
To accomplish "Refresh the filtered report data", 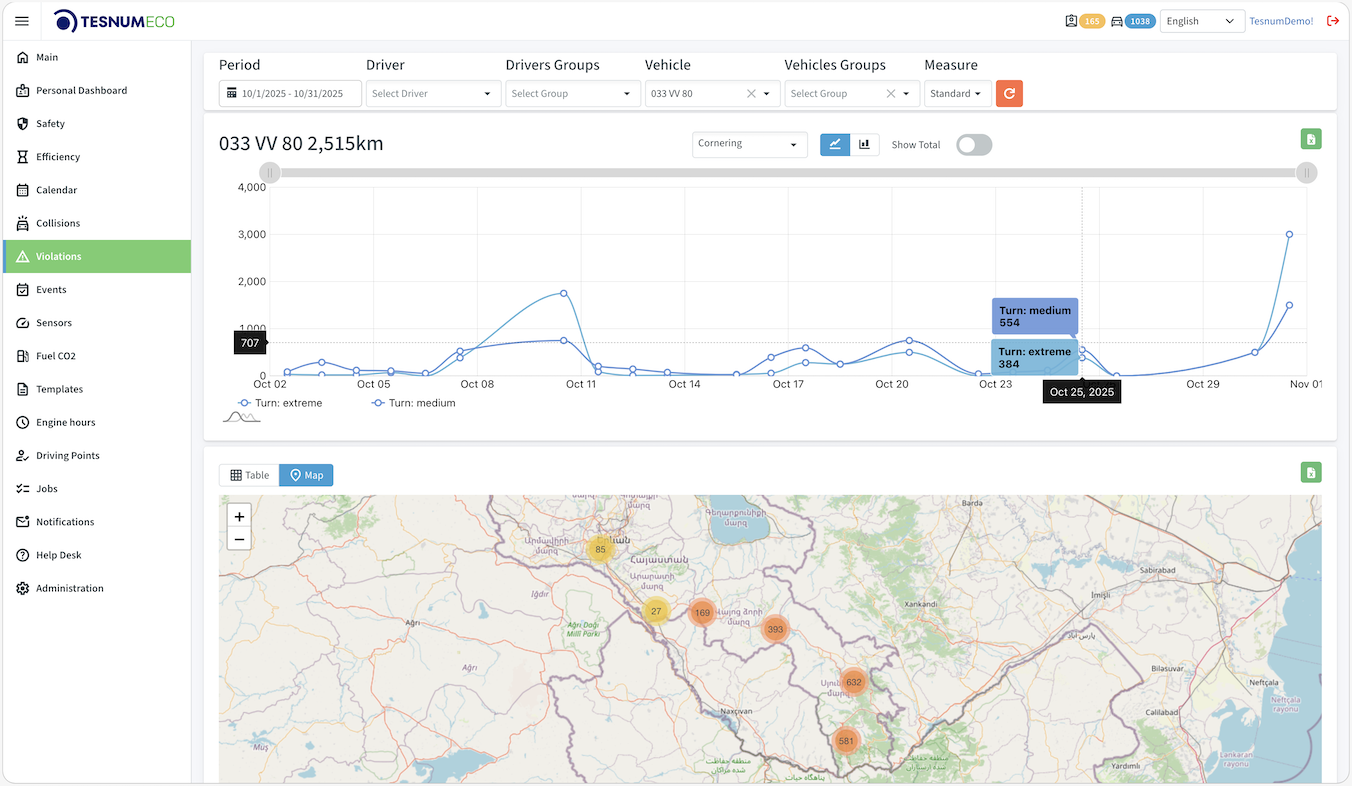I will 1009,93.
